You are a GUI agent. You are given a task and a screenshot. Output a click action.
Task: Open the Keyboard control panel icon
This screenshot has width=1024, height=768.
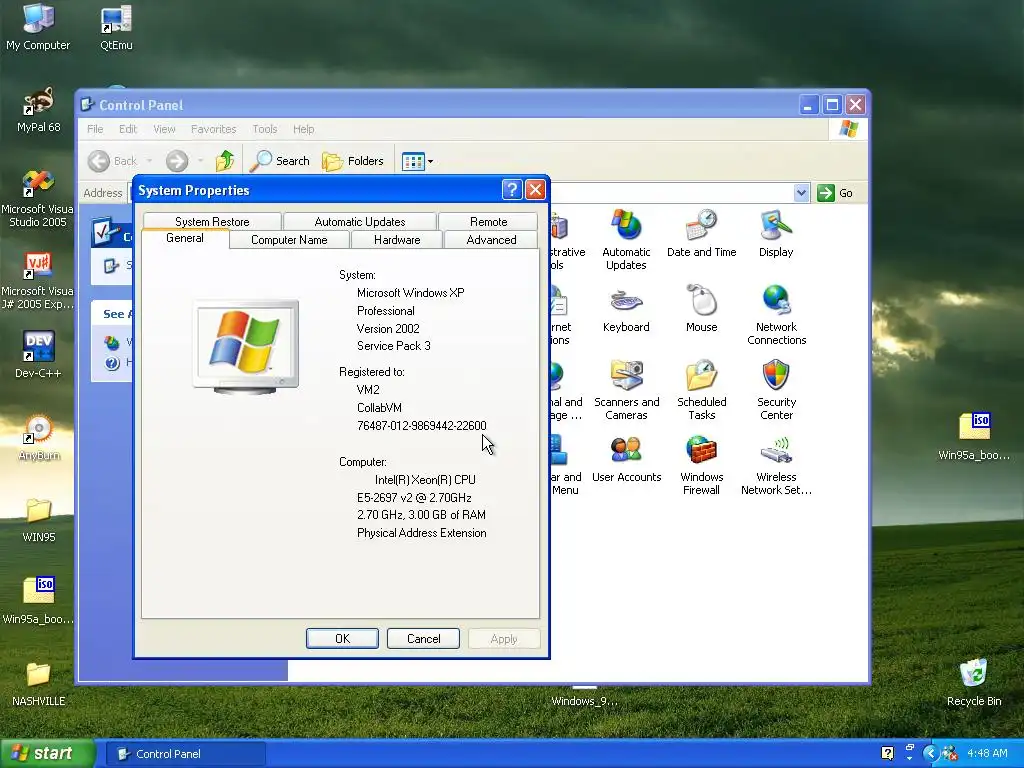coord(626,308)
